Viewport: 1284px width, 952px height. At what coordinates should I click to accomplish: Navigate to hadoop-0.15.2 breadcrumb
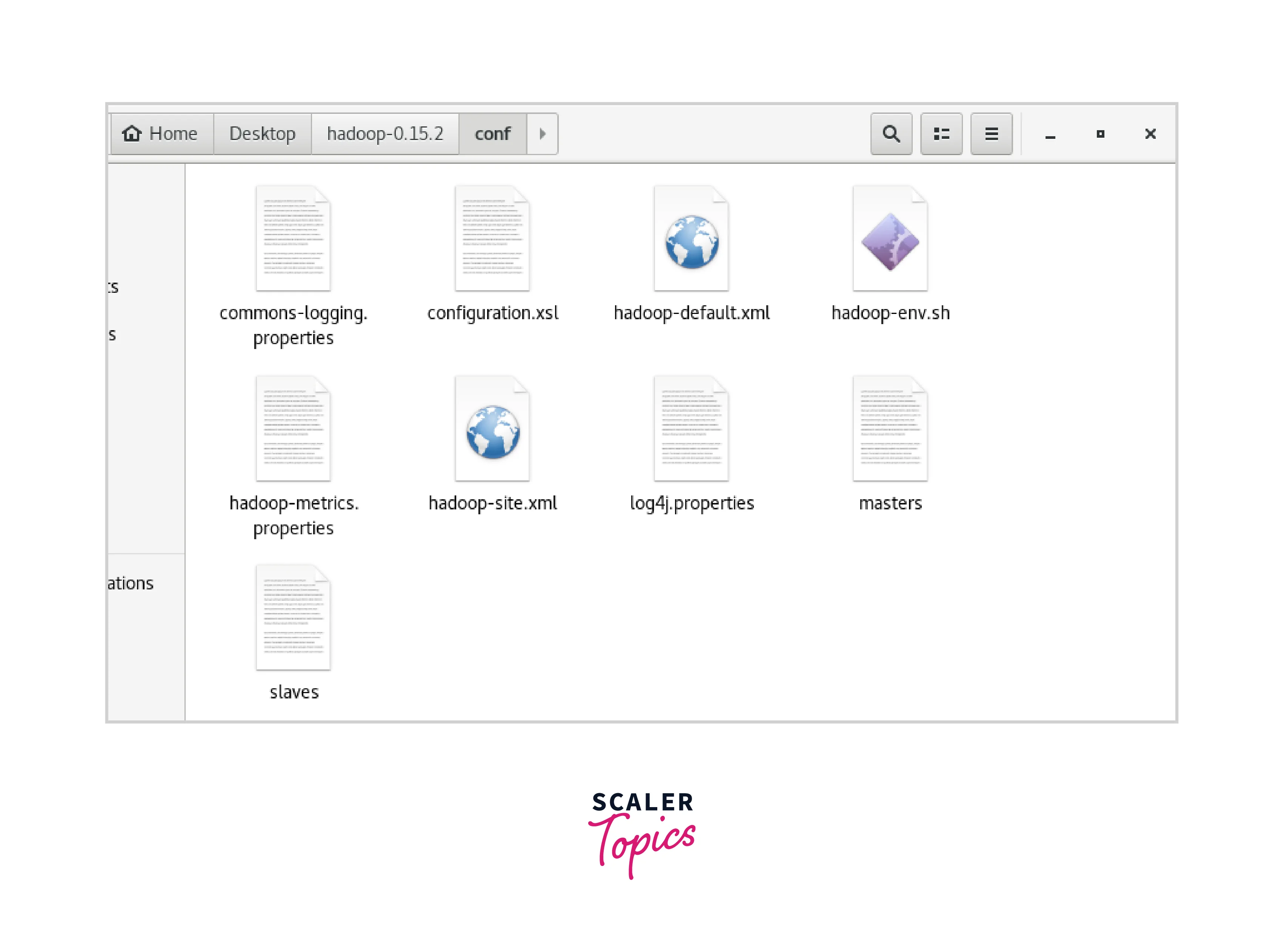click(x=385, y=134)
